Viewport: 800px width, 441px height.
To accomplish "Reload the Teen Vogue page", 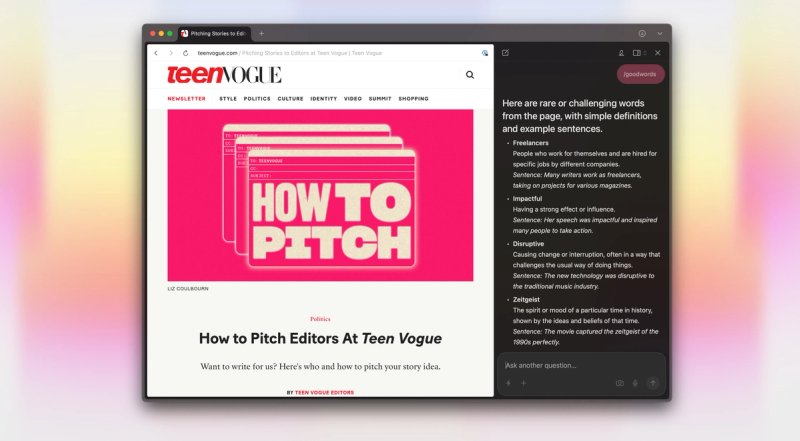I will click(x=186, y=53).
